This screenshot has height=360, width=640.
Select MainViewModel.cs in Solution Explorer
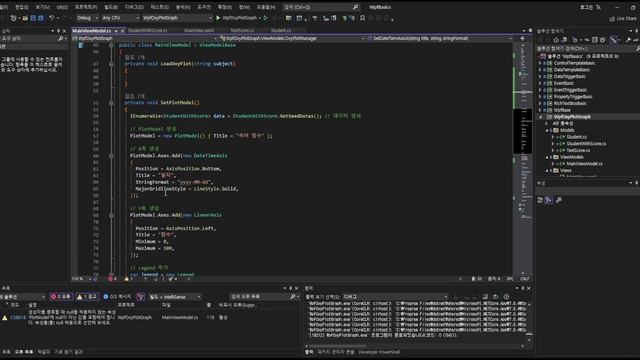(x=584, y=164)
